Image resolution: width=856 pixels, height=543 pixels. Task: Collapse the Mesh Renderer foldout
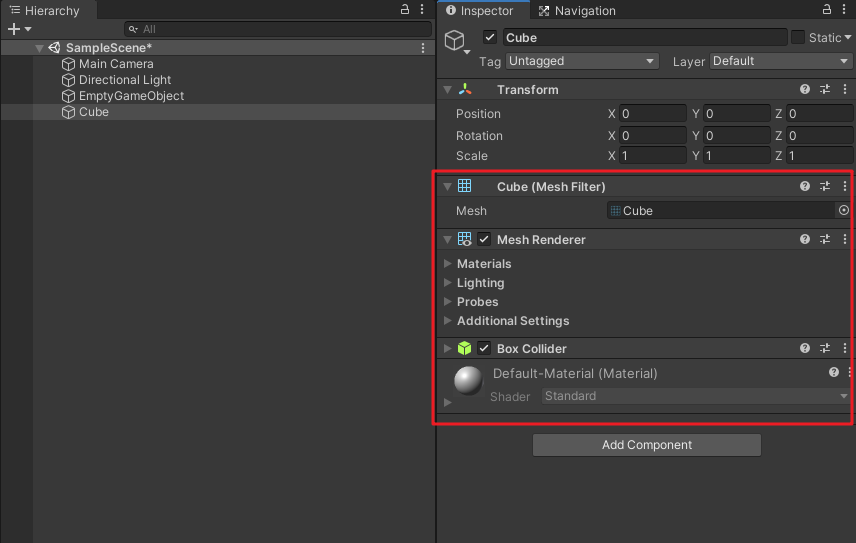click(x=448, y=240)
